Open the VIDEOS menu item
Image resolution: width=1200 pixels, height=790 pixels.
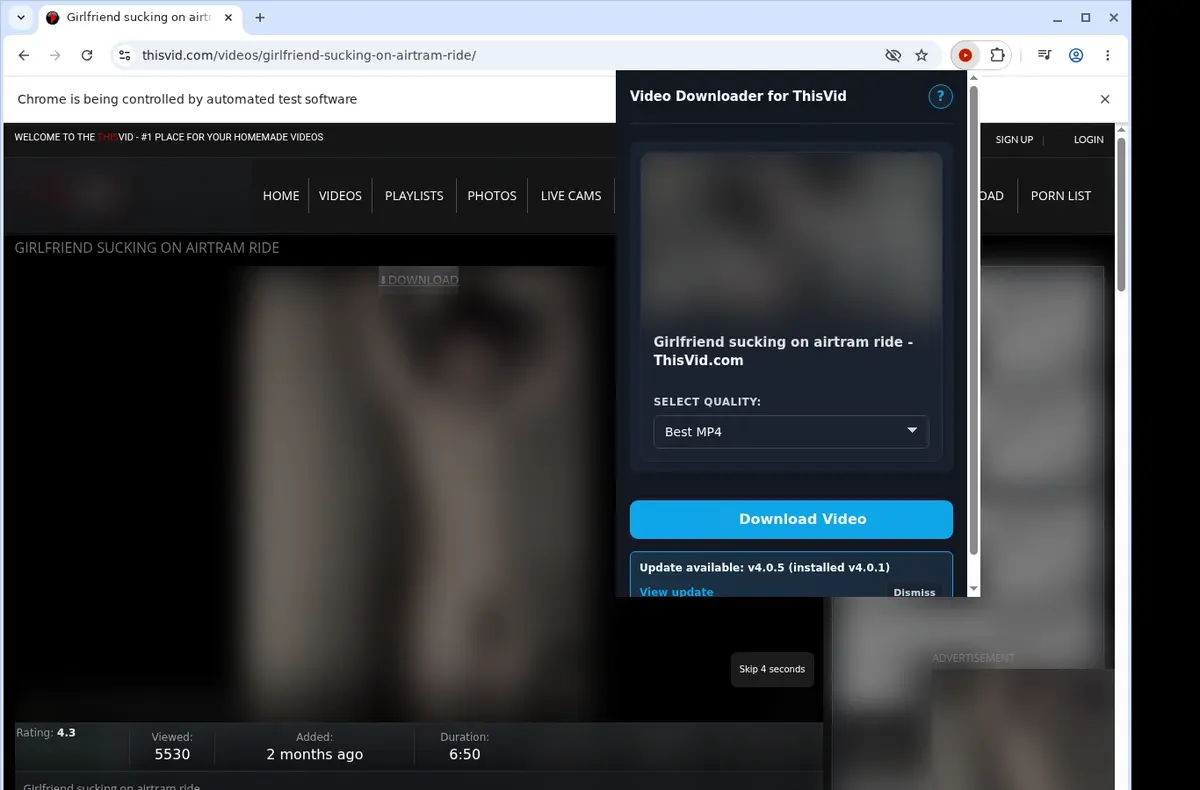(340, 196)
